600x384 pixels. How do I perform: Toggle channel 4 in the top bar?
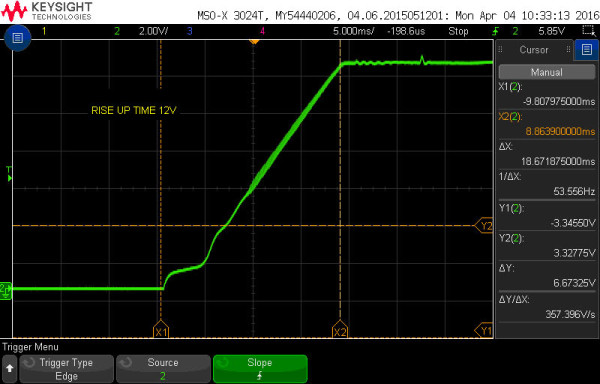click(262, 31)
